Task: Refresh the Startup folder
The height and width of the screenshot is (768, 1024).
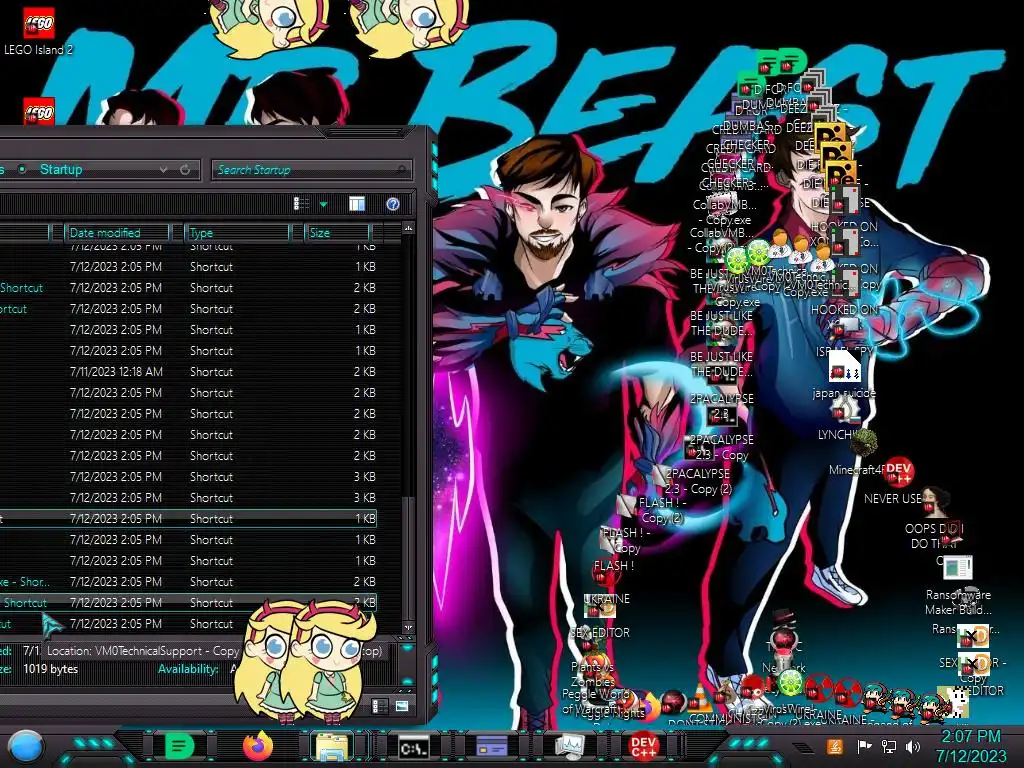Action: 185,170
